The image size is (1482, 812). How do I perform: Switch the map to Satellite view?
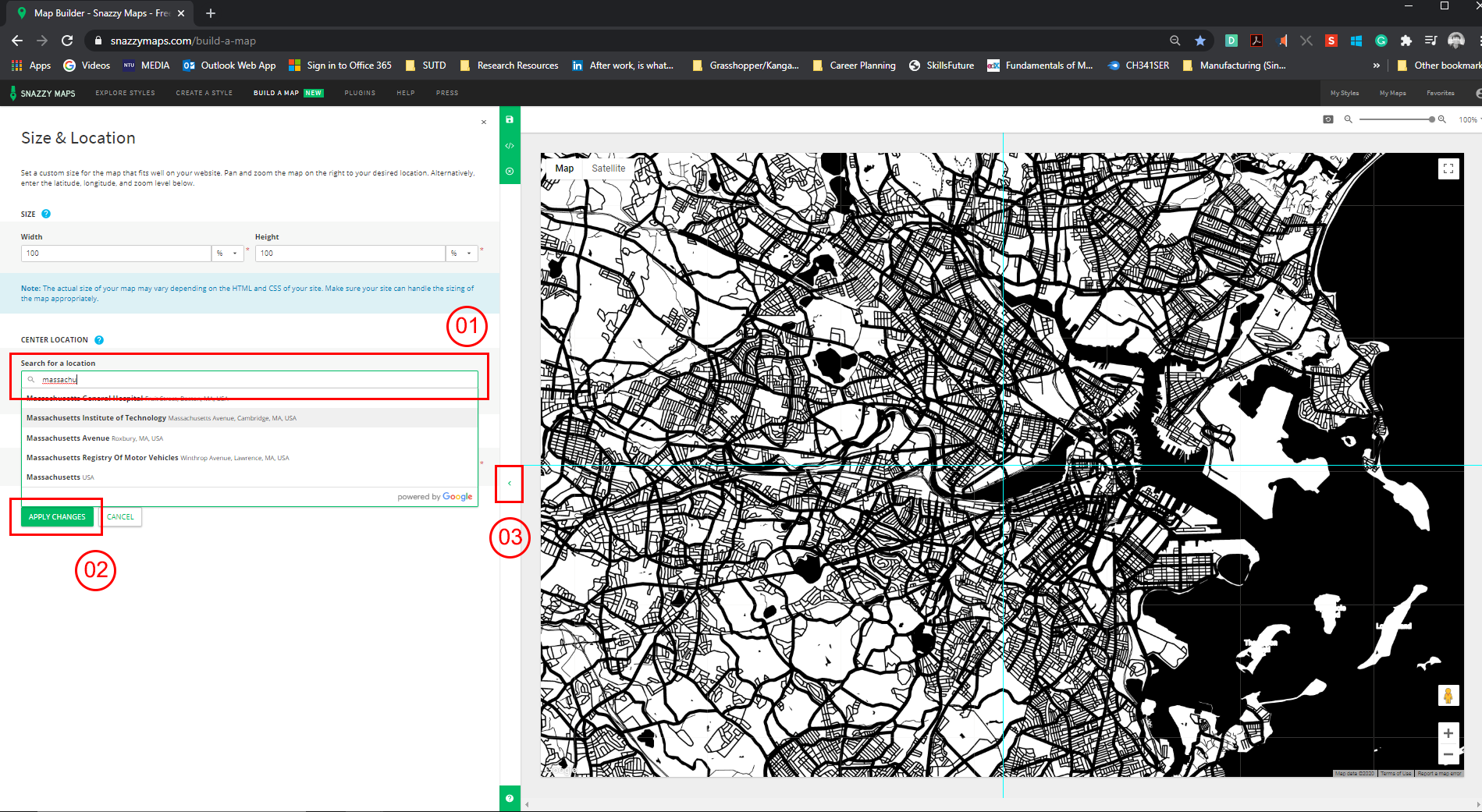coord(609,168)
